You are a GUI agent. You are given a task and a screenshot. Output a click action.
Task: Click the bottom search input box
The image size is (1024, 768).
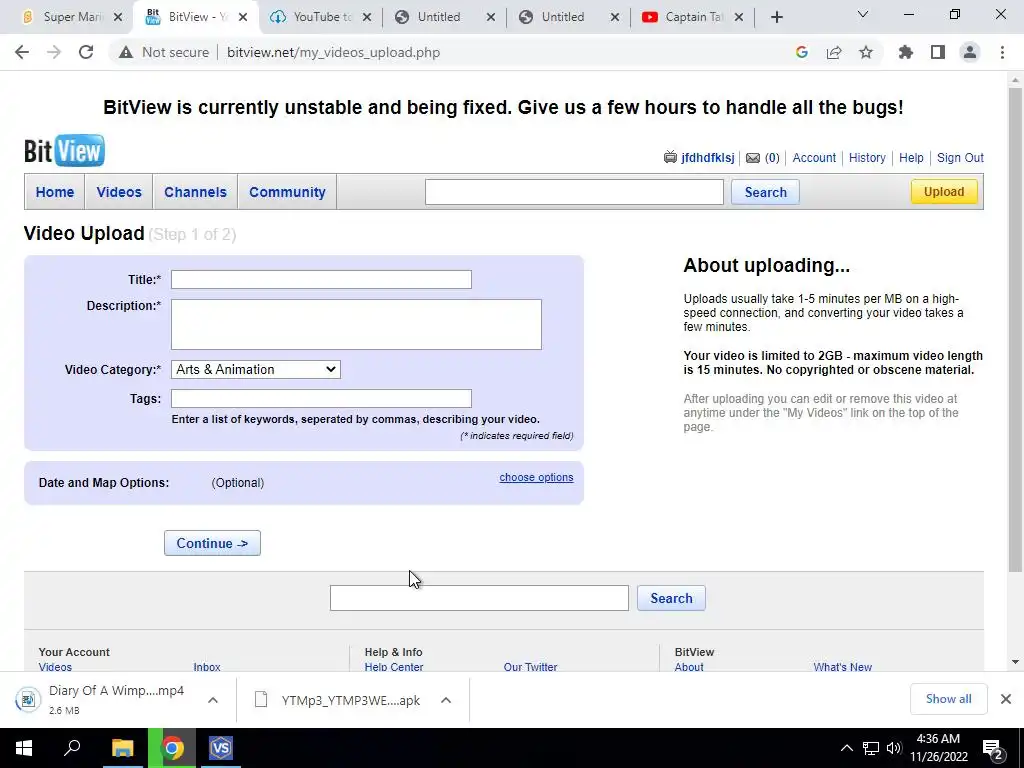click(x=479, y=598)
